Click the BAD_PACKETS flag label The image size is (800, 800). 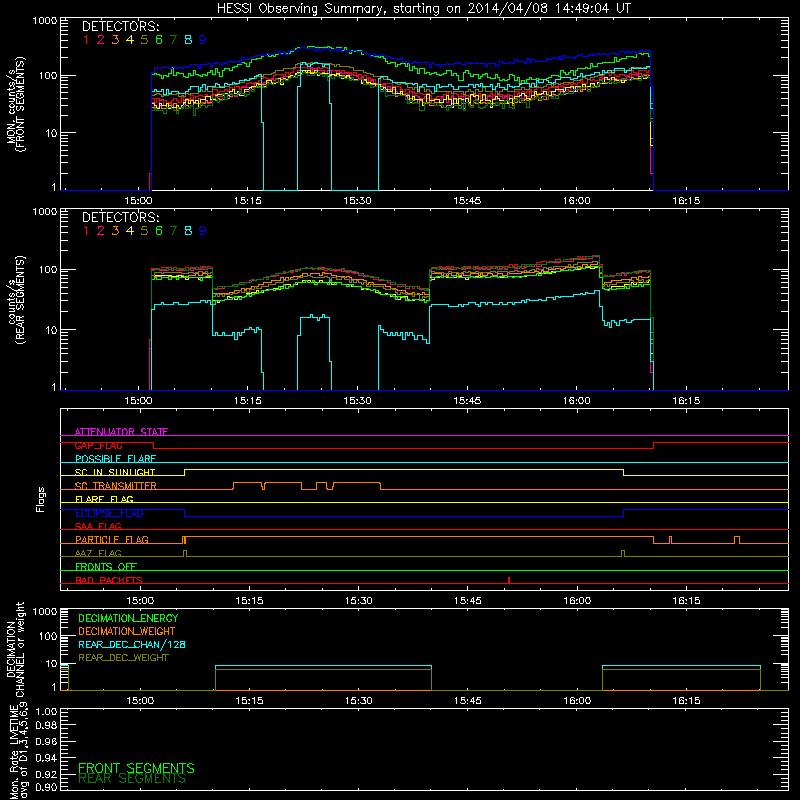point(109,580)
